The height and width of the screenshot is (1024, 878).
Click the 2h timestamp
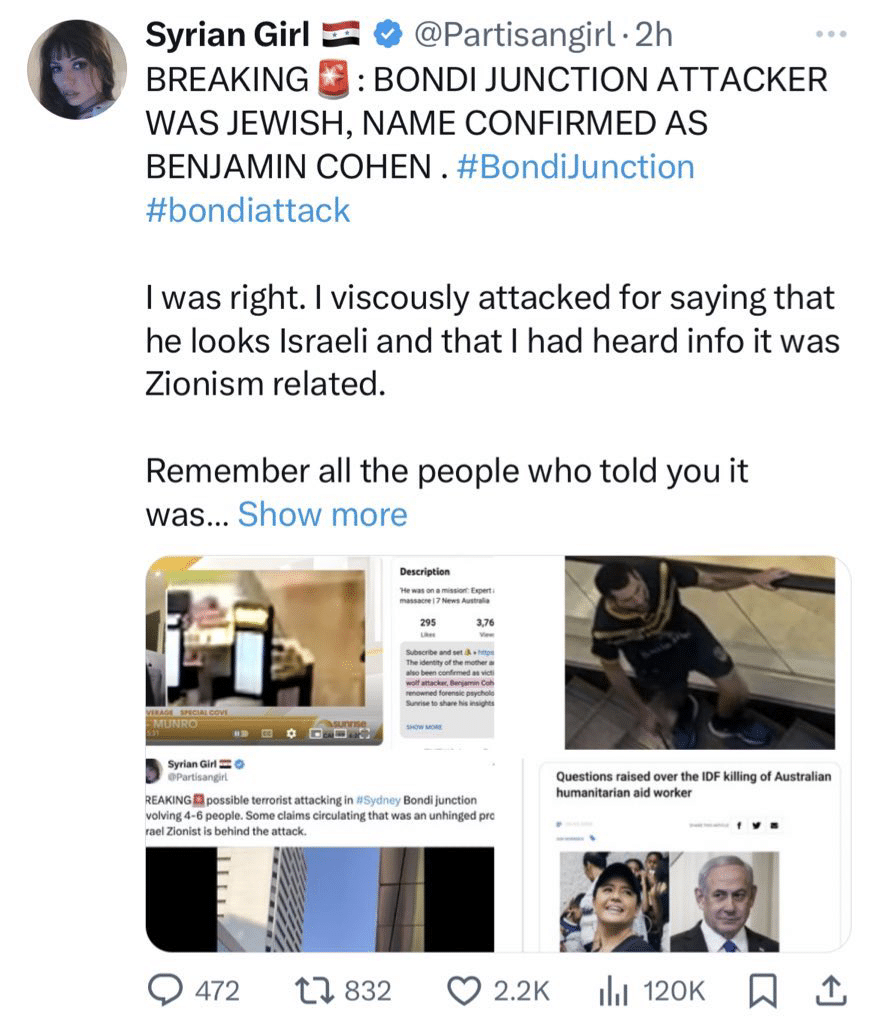(x=653, y=35)
